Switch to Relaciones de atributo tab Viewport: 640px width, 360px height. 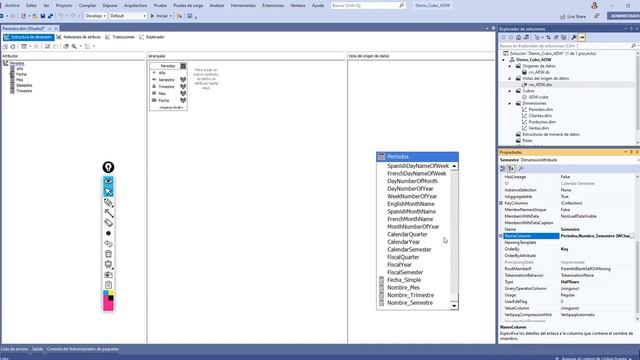[78, 37]
